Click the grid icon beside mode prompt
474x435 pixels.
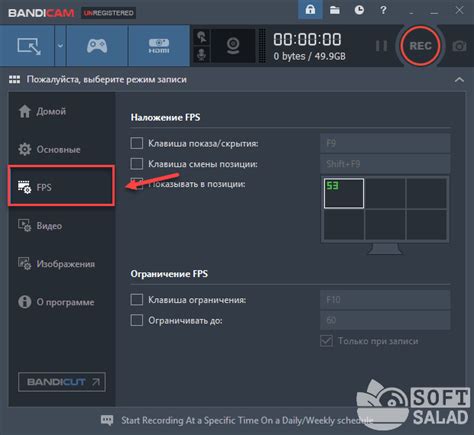(x=14, y=79)
